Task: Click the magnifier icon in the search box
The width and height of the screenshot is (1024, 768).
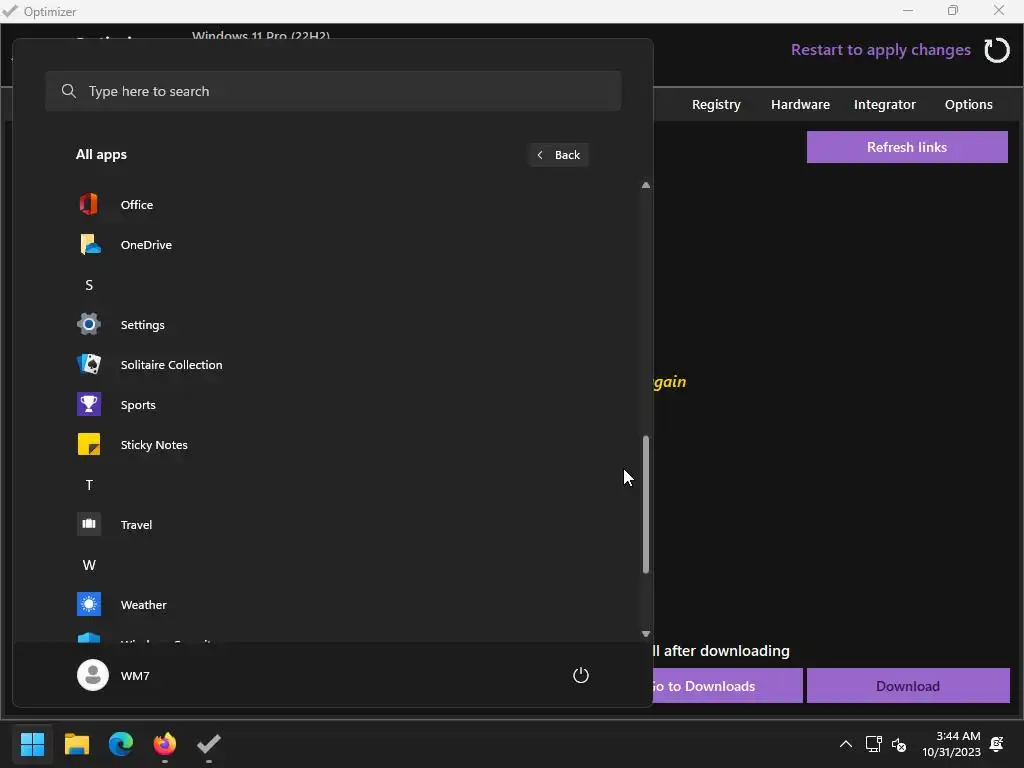Action: click(69, 91)
